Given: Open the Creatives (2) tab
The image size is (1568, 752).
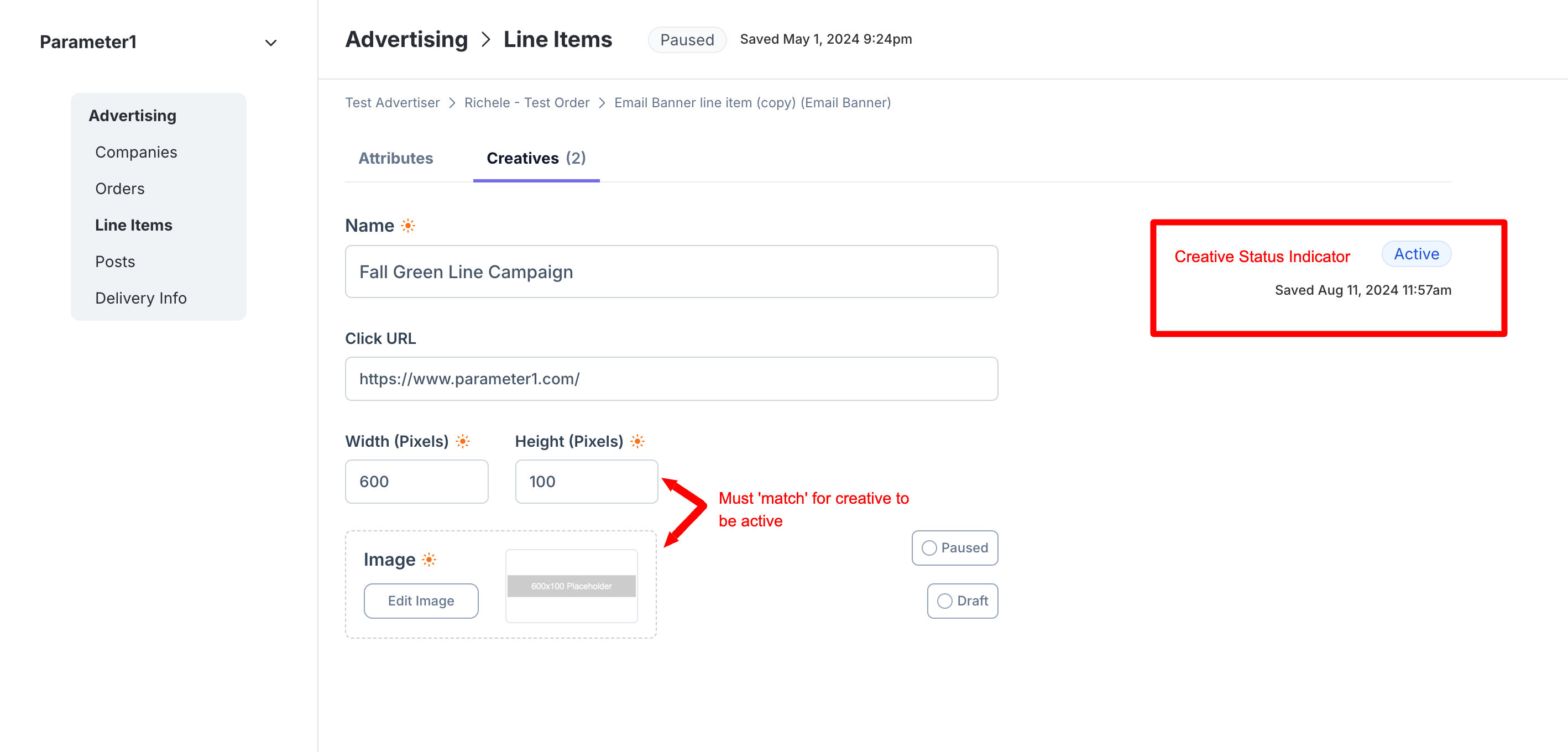Looking at the screenshot, I should pos(536,158).
